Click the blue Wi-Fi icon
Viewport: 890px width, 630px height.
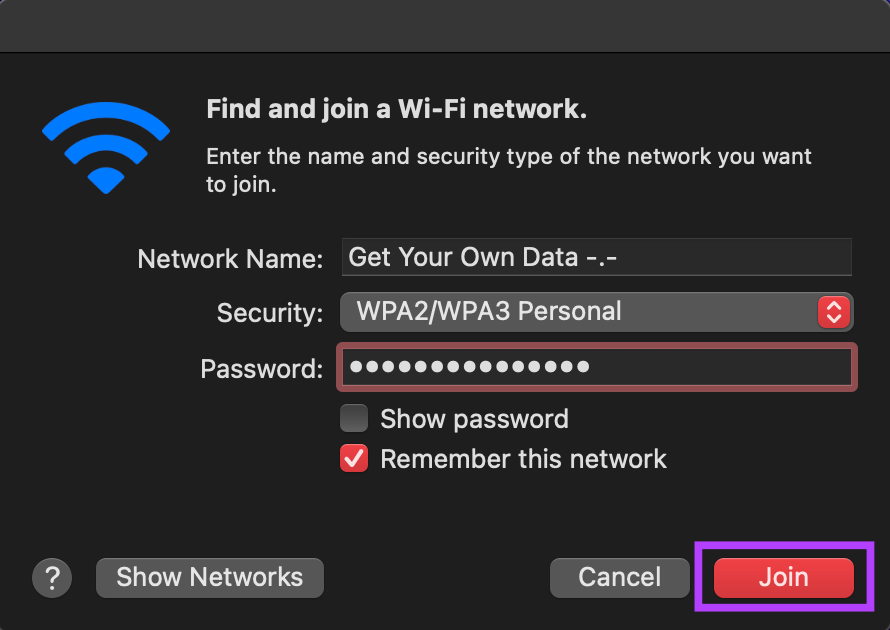(x=104, y=147)
